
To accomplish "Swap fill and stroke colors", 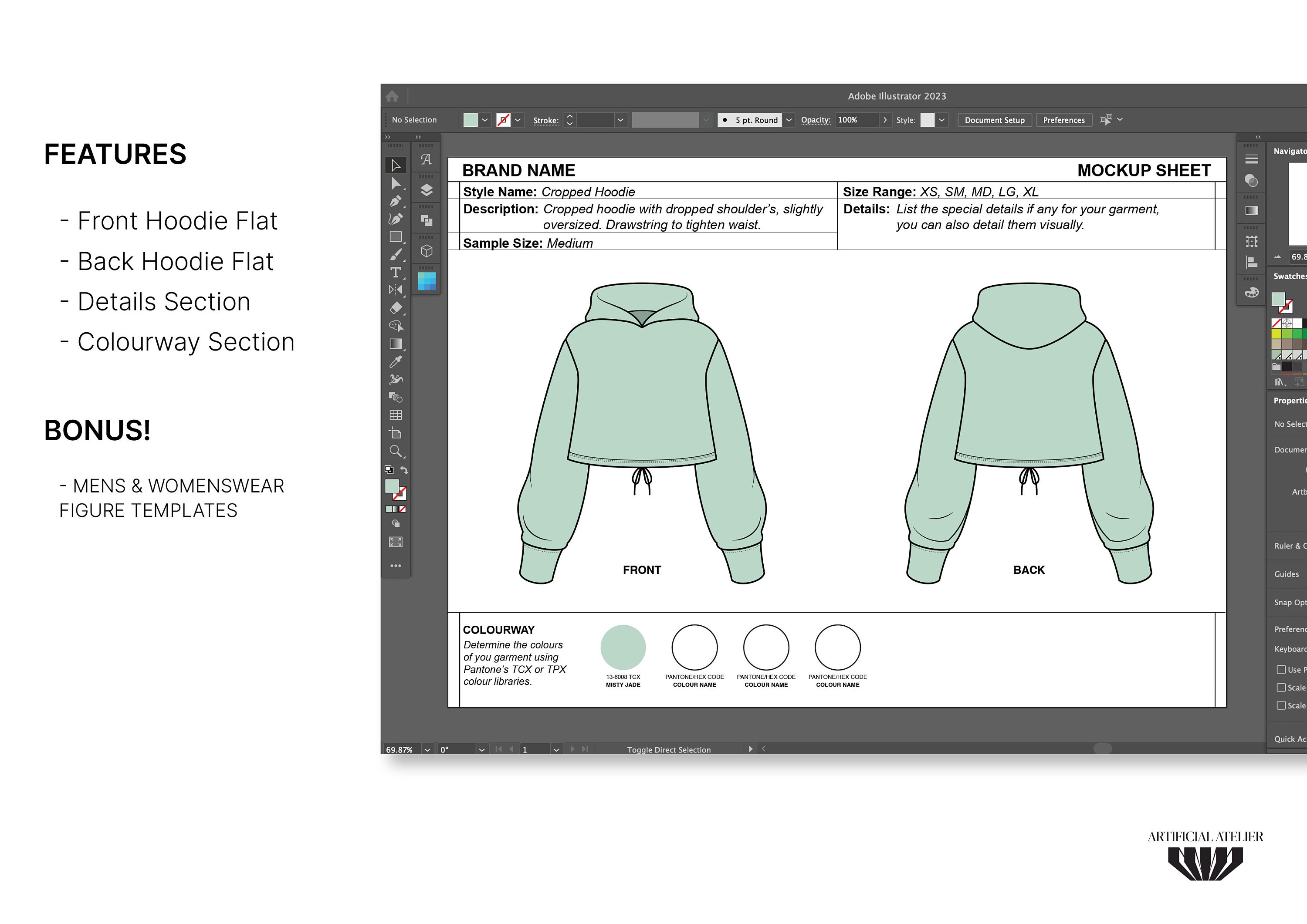I will click(404, 469).
